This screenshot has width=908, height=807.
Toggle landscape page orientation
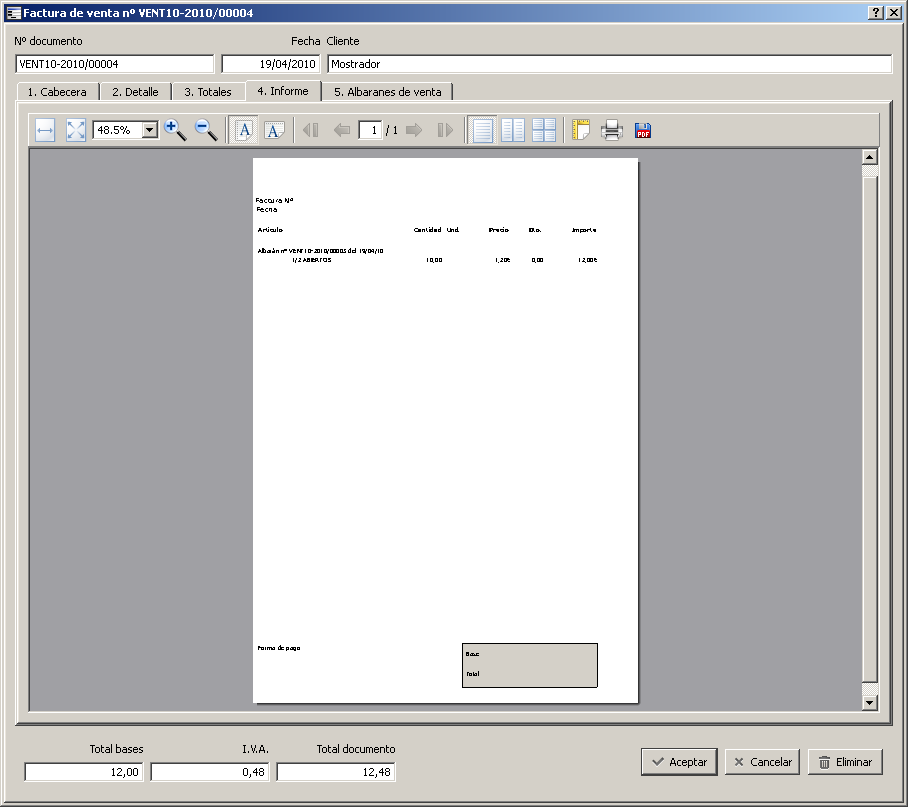click(275, 130)
